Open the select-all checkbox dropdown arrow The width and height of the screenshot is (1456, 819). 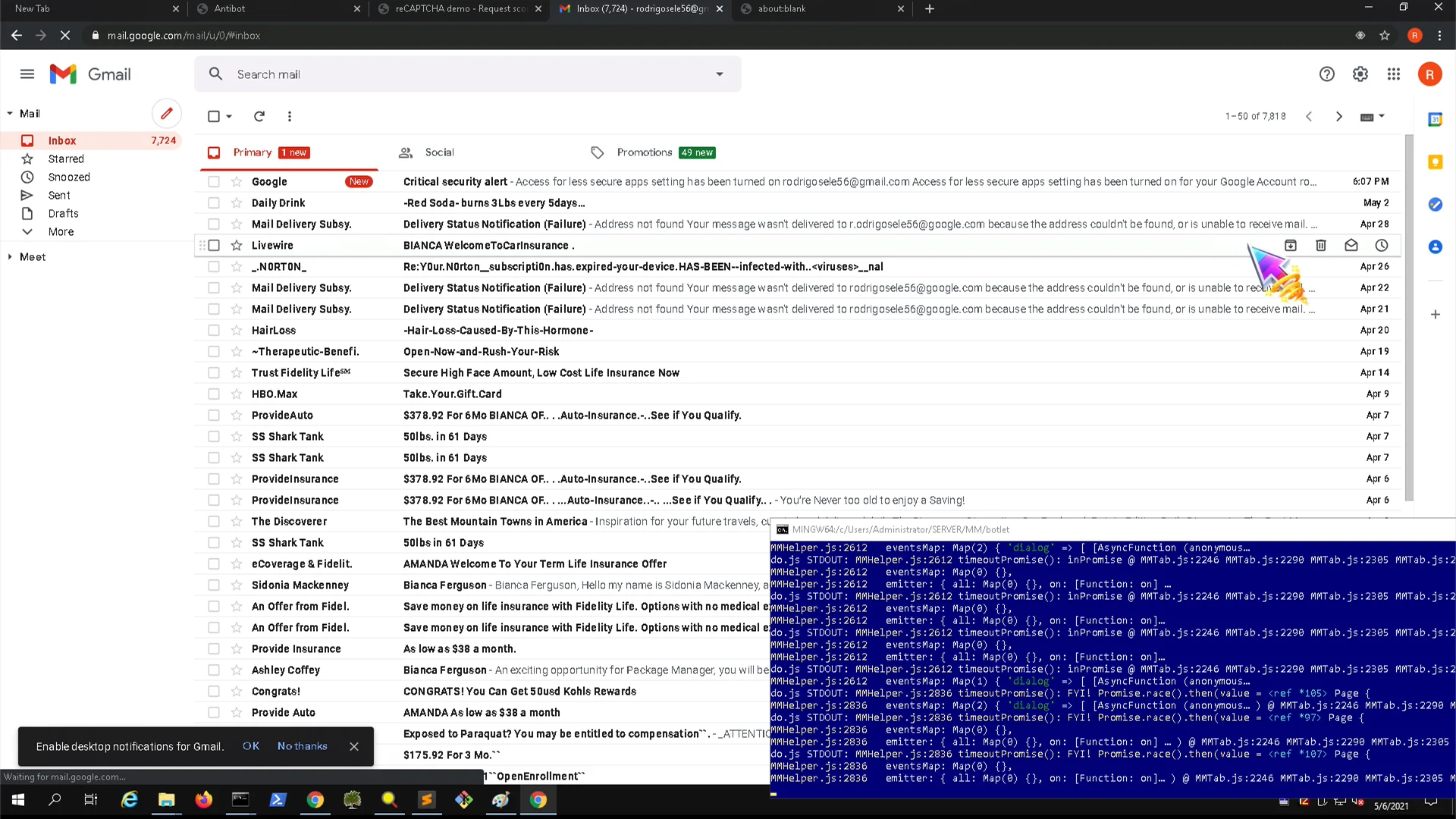(229, 117)
